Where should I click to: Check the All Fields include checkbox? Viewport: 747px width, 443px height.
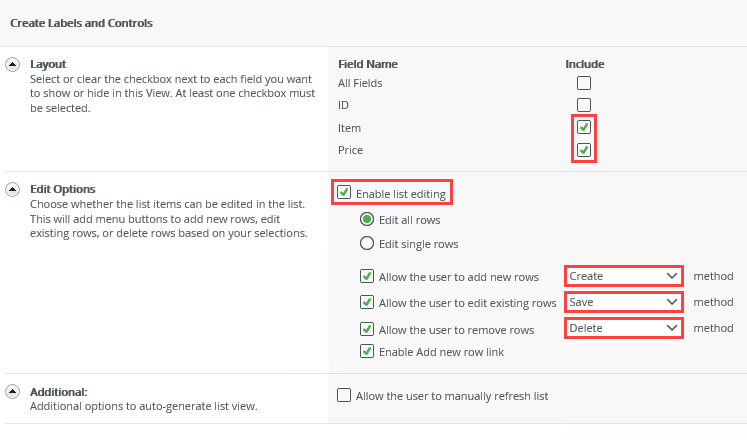point(584,83)
